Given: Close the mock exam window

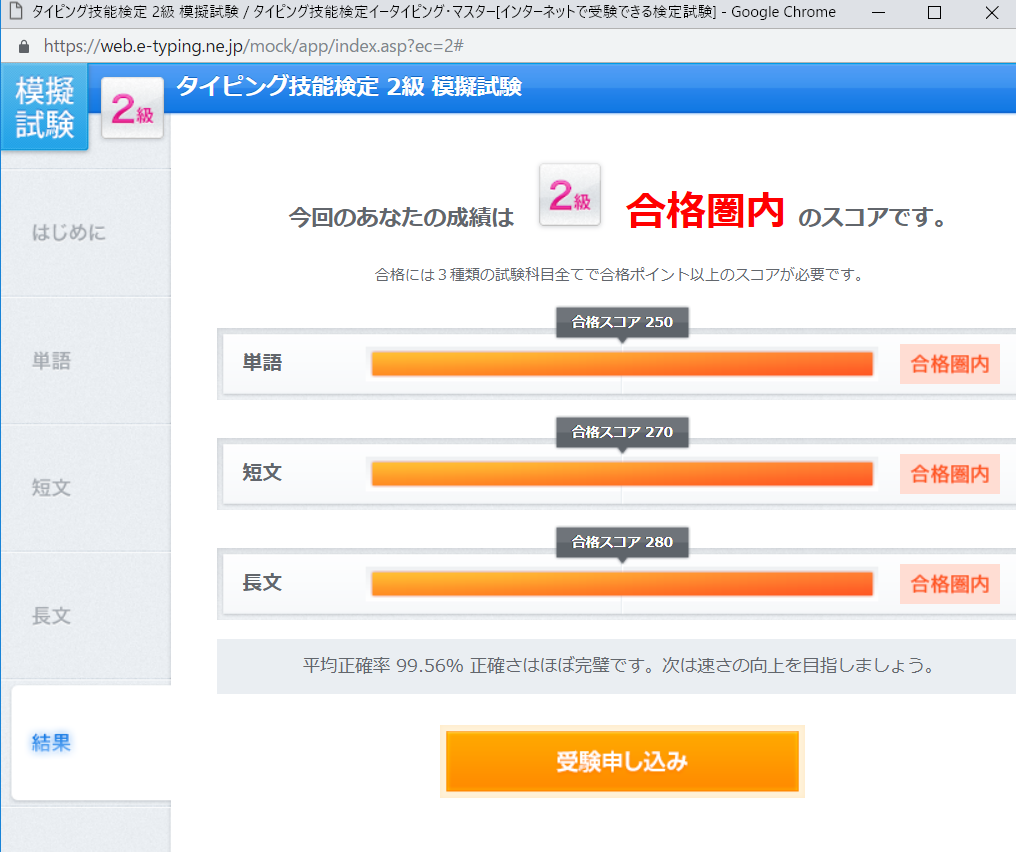Looking at the screenshot, I should pyautogui.click(x=990, y=13).
